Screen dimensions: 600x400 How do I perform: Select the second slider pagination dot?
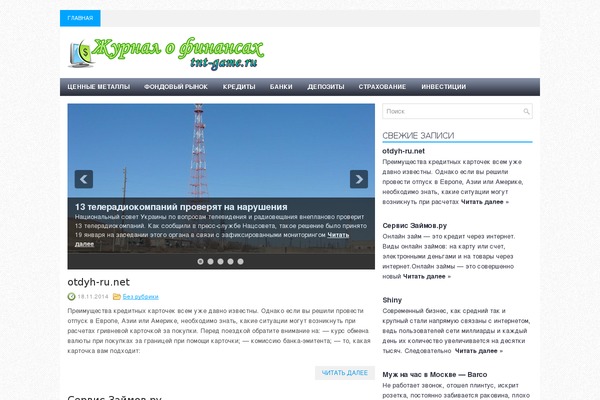point(210,261)
